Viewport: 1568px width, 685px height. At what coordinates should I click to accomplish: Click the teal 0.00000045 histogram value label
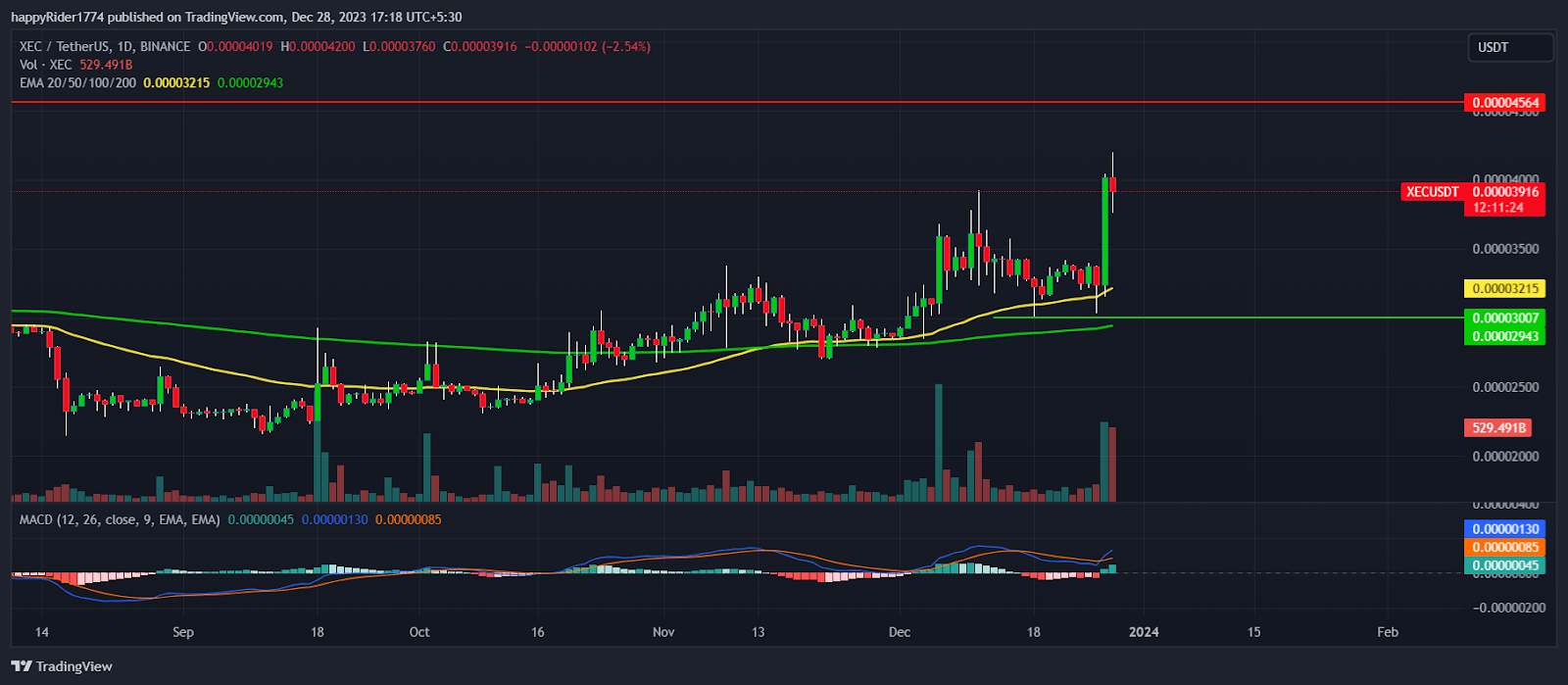click(1504, 565)
